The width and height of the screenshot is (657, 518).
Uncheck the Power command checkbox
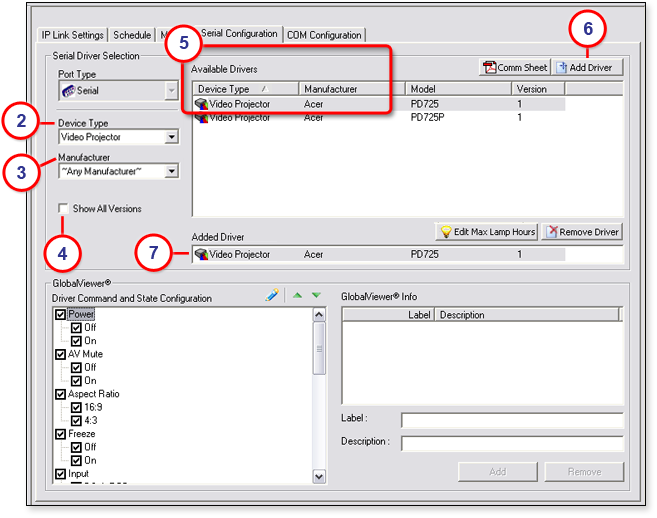coord(60,315)
